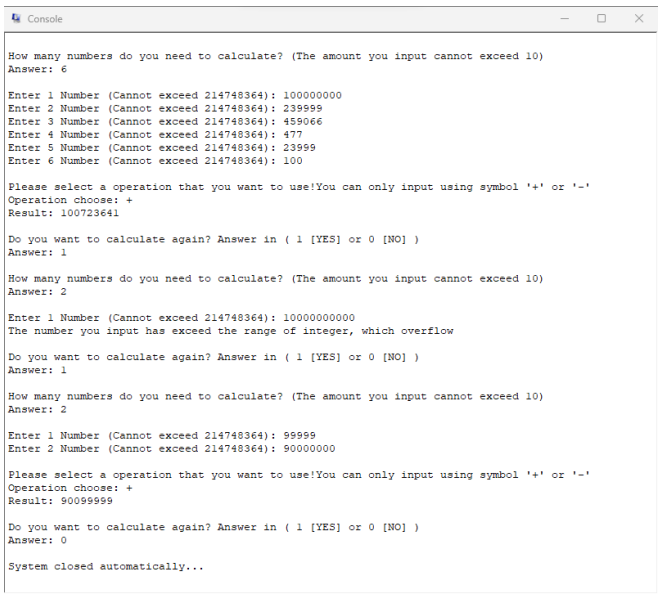Click the entered value 23999
Image resolution: width=662 pixels, height=597 pixels.
(x=299, y=148)
